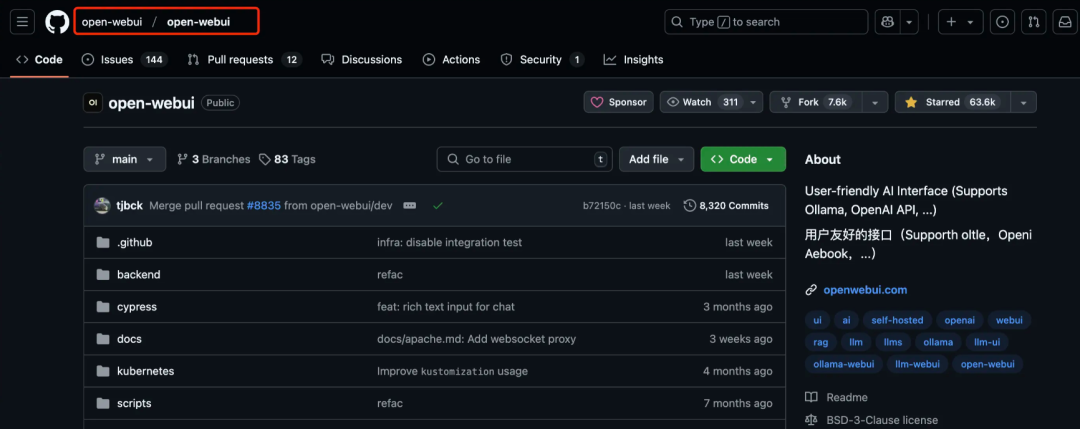Viewport: 1080px width, 429px height.
Task: Click the search magnifier in the header
Action: [678, 22]
